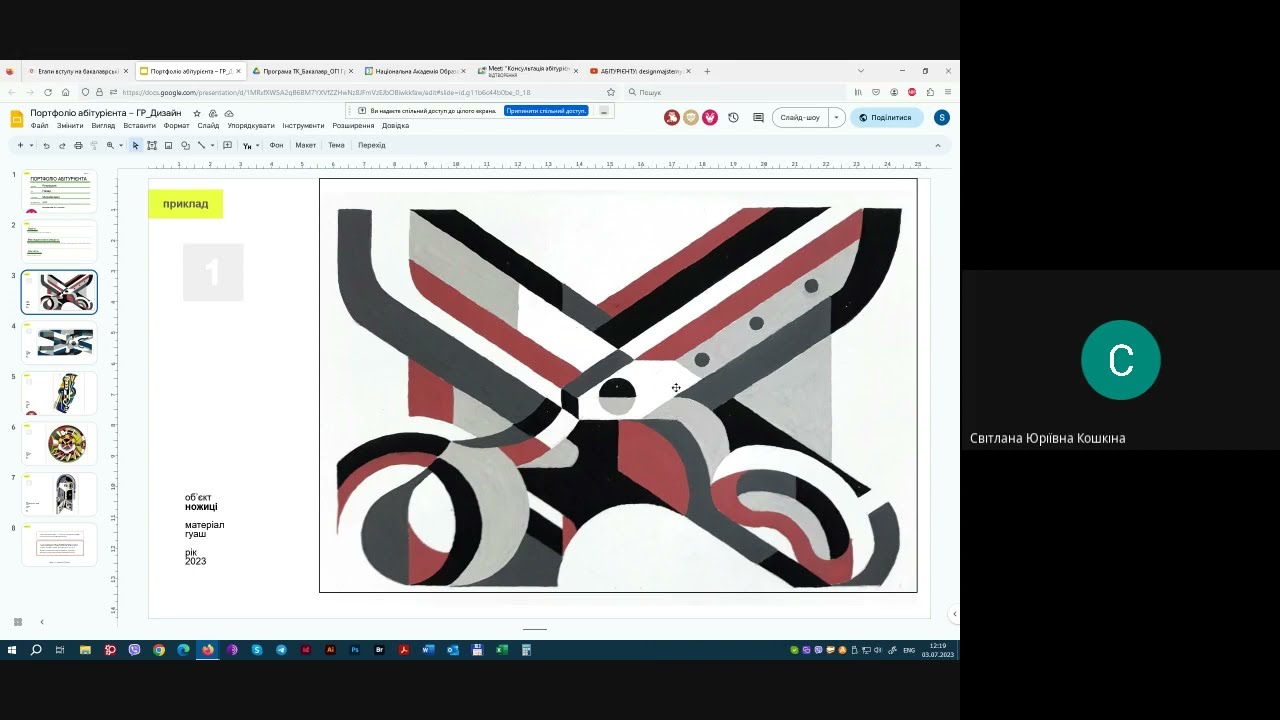Image resolution: width=1280 pixels, height=720 pixels.
Task: Click the insert image tool
Action: pyautogui.click(x=168, y=145)
